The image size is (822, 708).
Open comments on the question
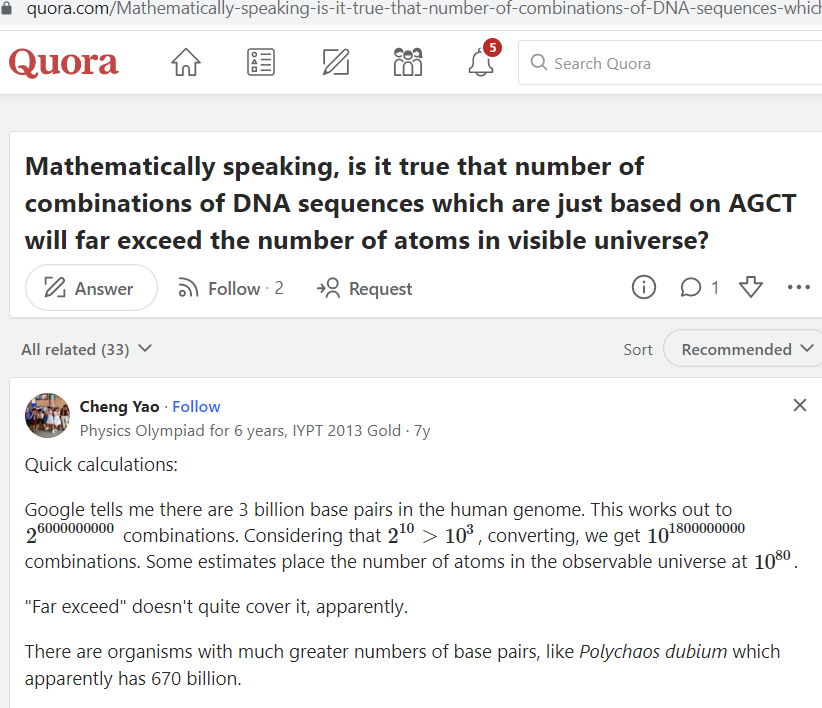699,288
